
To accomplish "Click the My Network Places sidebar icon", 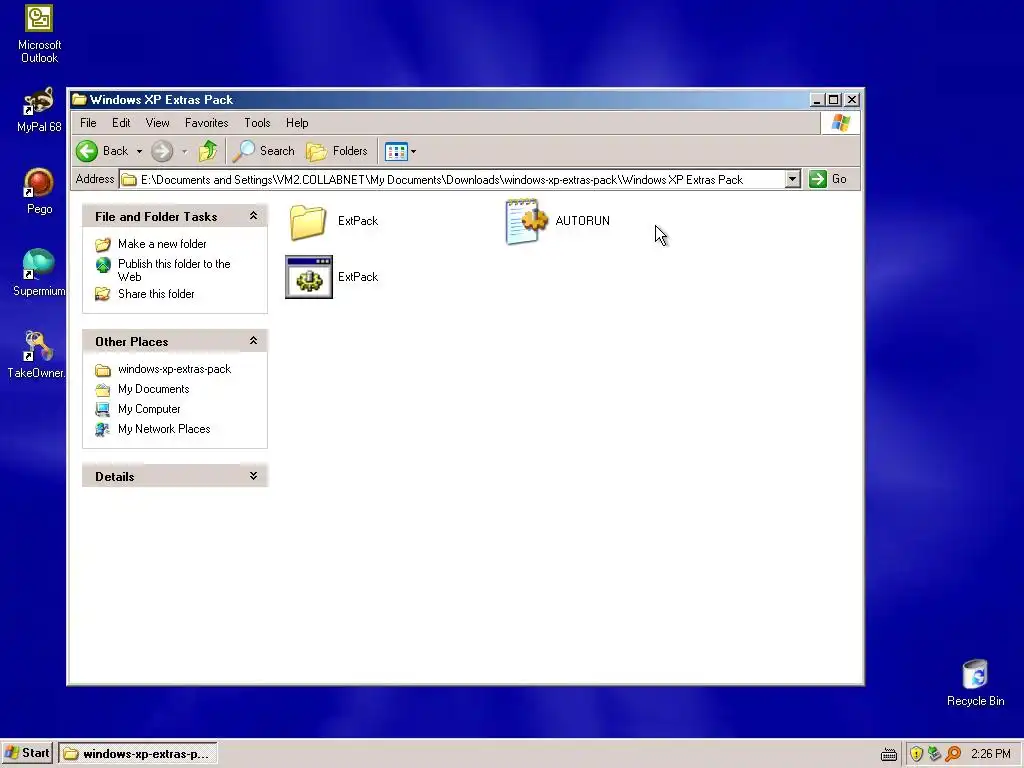I will click(x=103, y=430).
